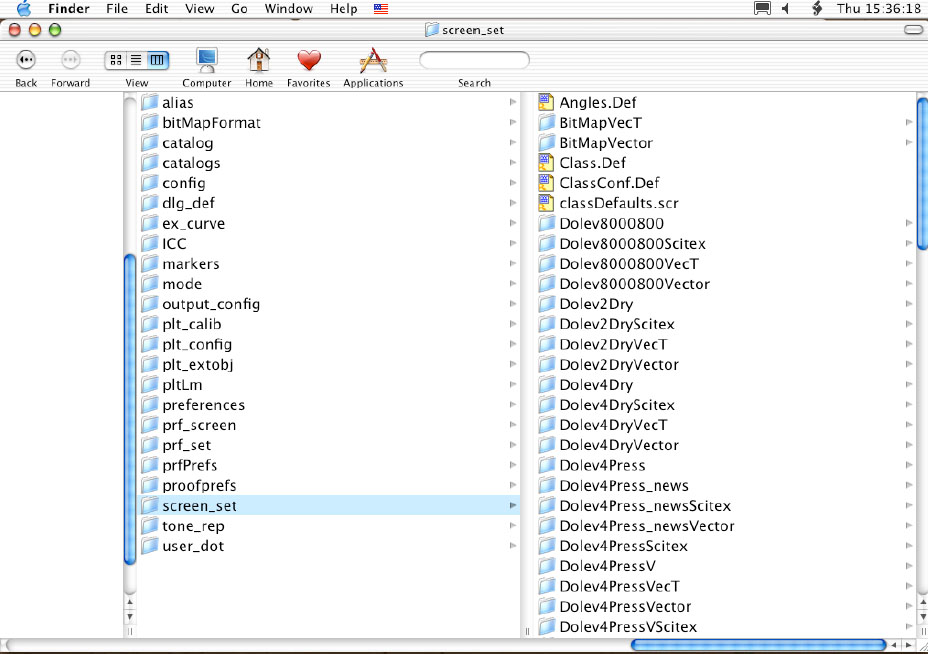This screenshot has width=928, height=654.
Task: Expand the config folder arrow
Action: coord(513,183)
